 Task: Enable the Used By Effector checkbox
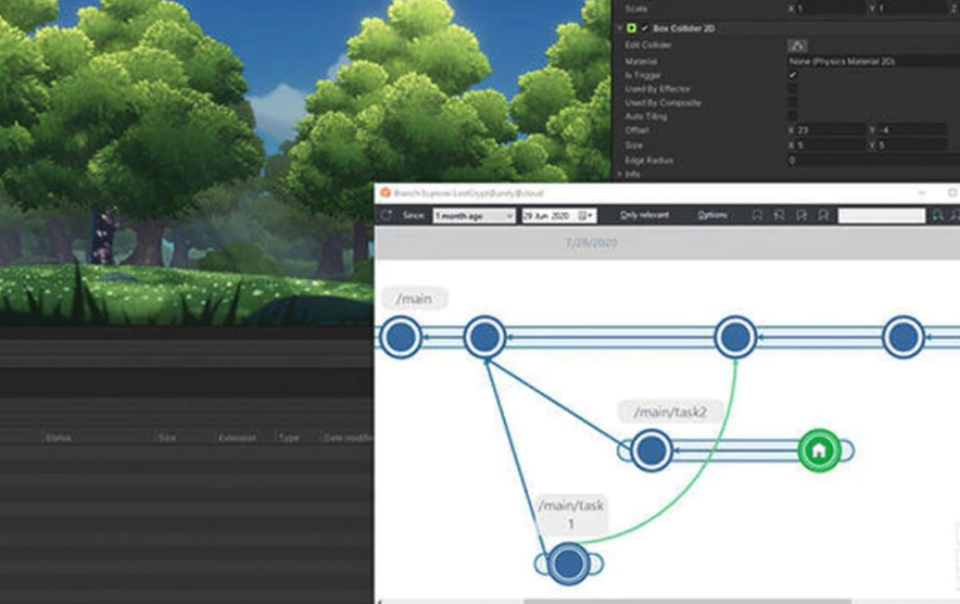pos(792,89)
